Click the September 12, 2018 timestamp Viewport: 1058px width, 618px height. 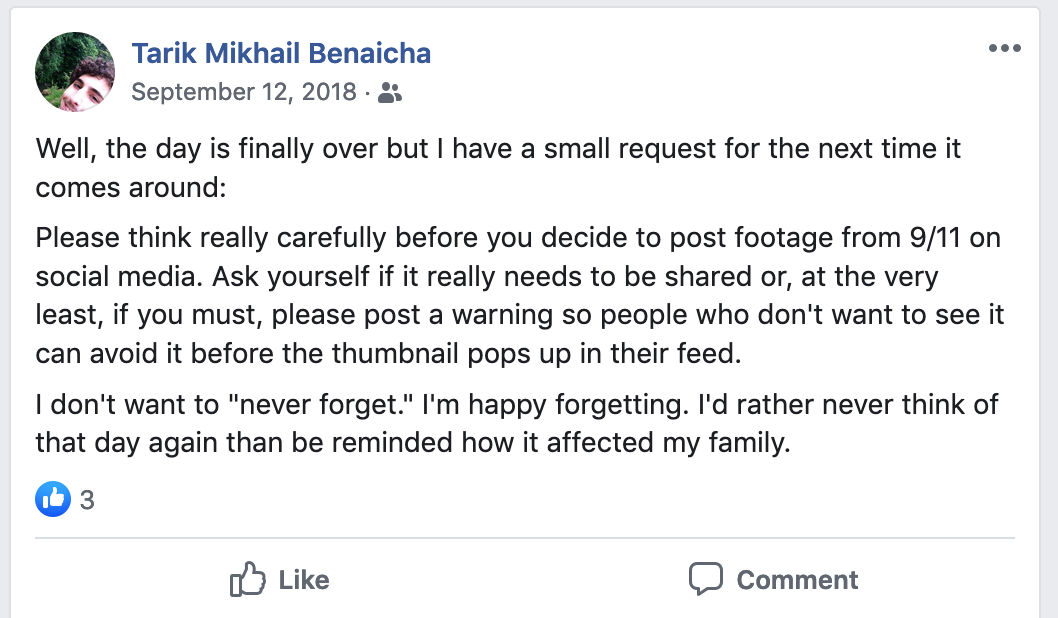tap(244, 93)
